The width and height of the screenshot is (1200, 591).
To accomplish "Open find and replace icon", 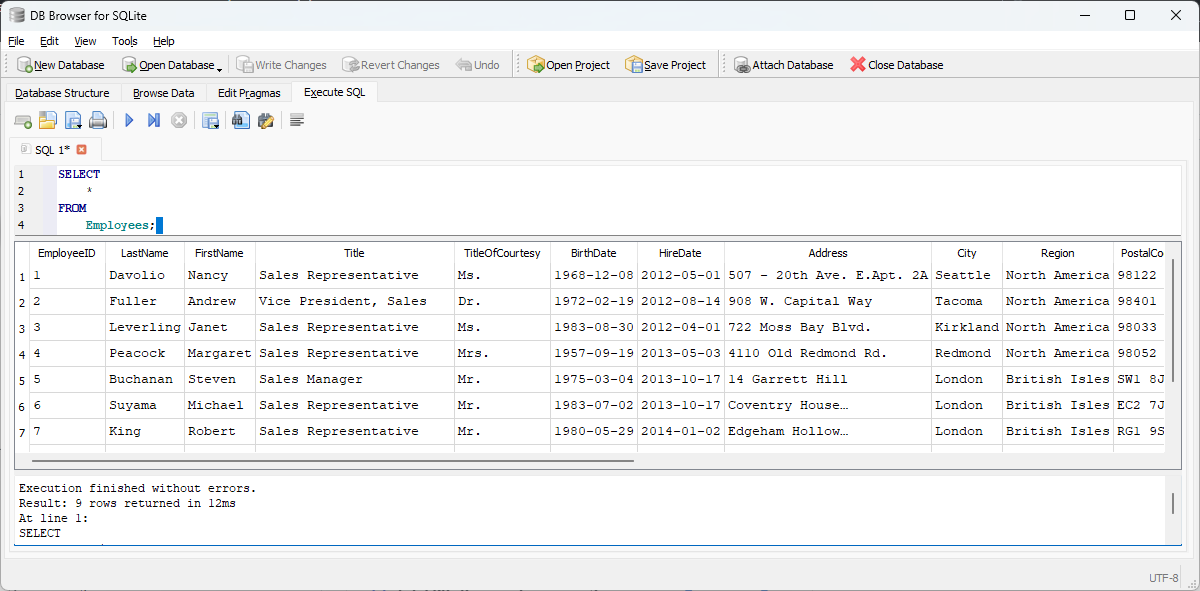I will [265, 121].
